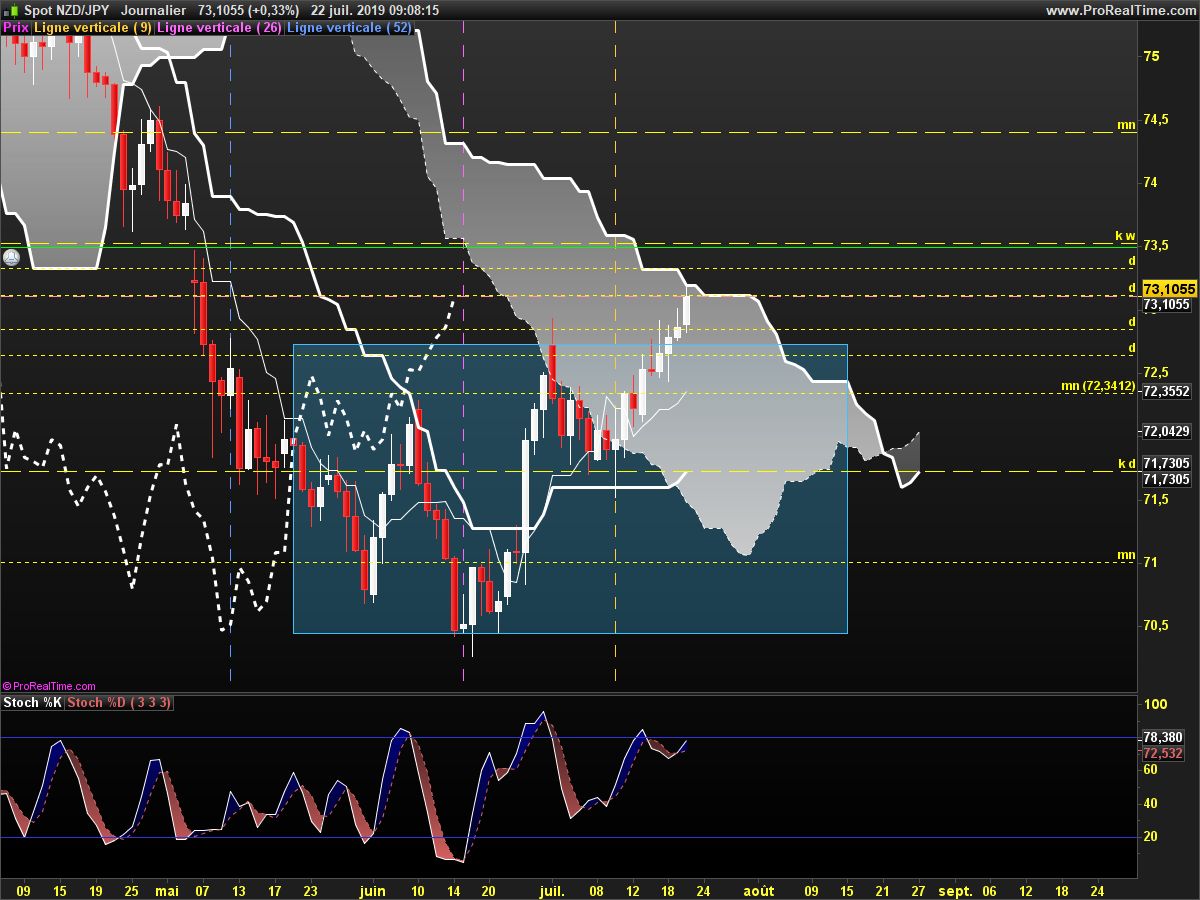Click the août label on the date axis

[x=759, y=889]
